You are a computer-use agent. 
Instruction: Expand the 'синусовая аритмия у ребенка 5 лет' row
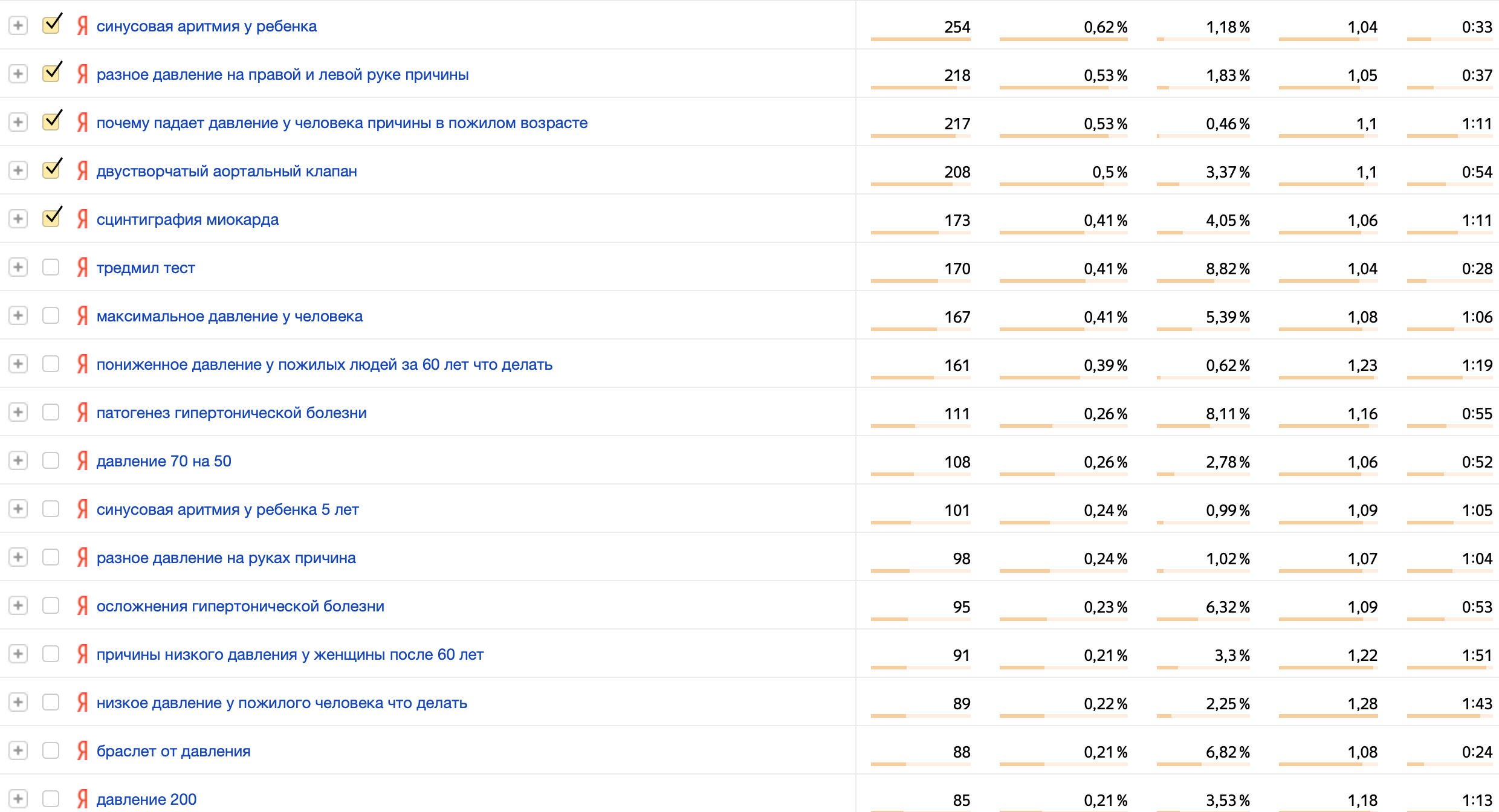pyautogui.click(x=18, y=509)
